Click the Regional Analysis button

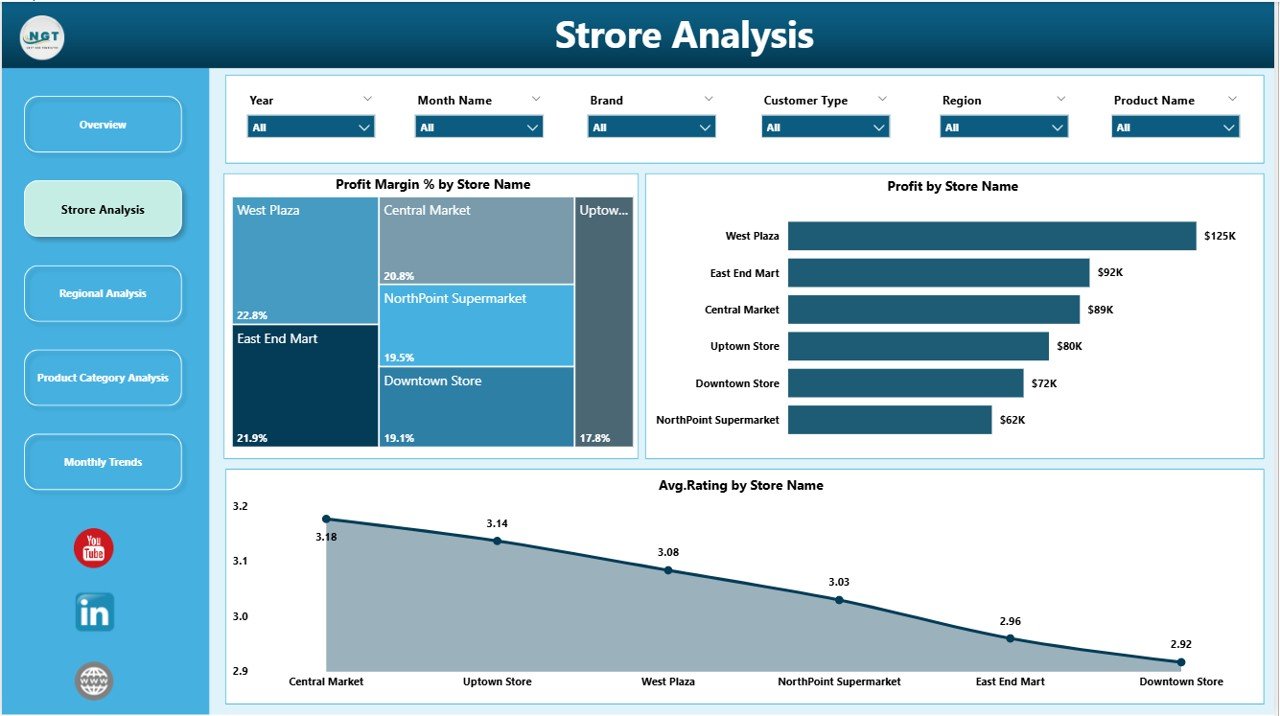click(x=102, y=293)
